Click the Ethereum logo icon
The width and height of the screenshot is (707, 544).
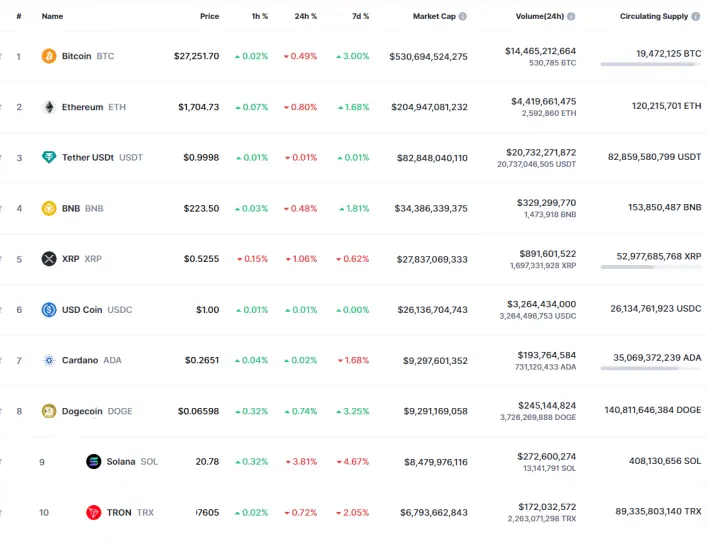pyautogui.click(x=49, y=107)
